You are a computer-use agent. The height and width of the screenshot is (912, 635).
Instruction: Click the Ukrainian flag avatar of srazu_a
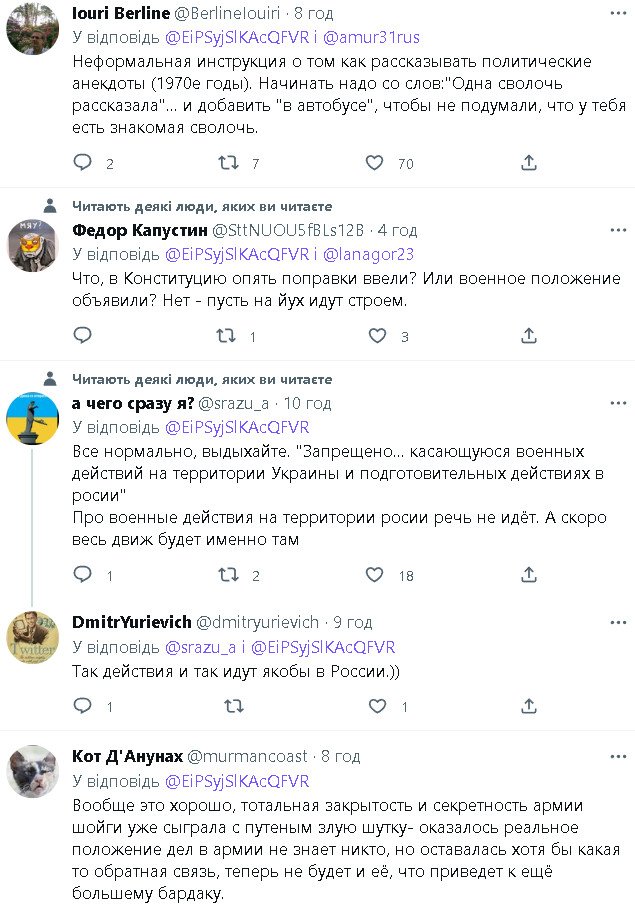click(32, 418)
